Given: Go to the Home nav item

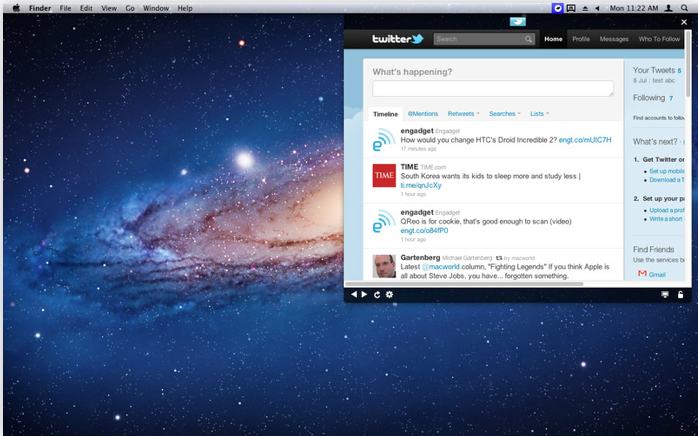Looking at the screenshot, I should tap(553, 39).
